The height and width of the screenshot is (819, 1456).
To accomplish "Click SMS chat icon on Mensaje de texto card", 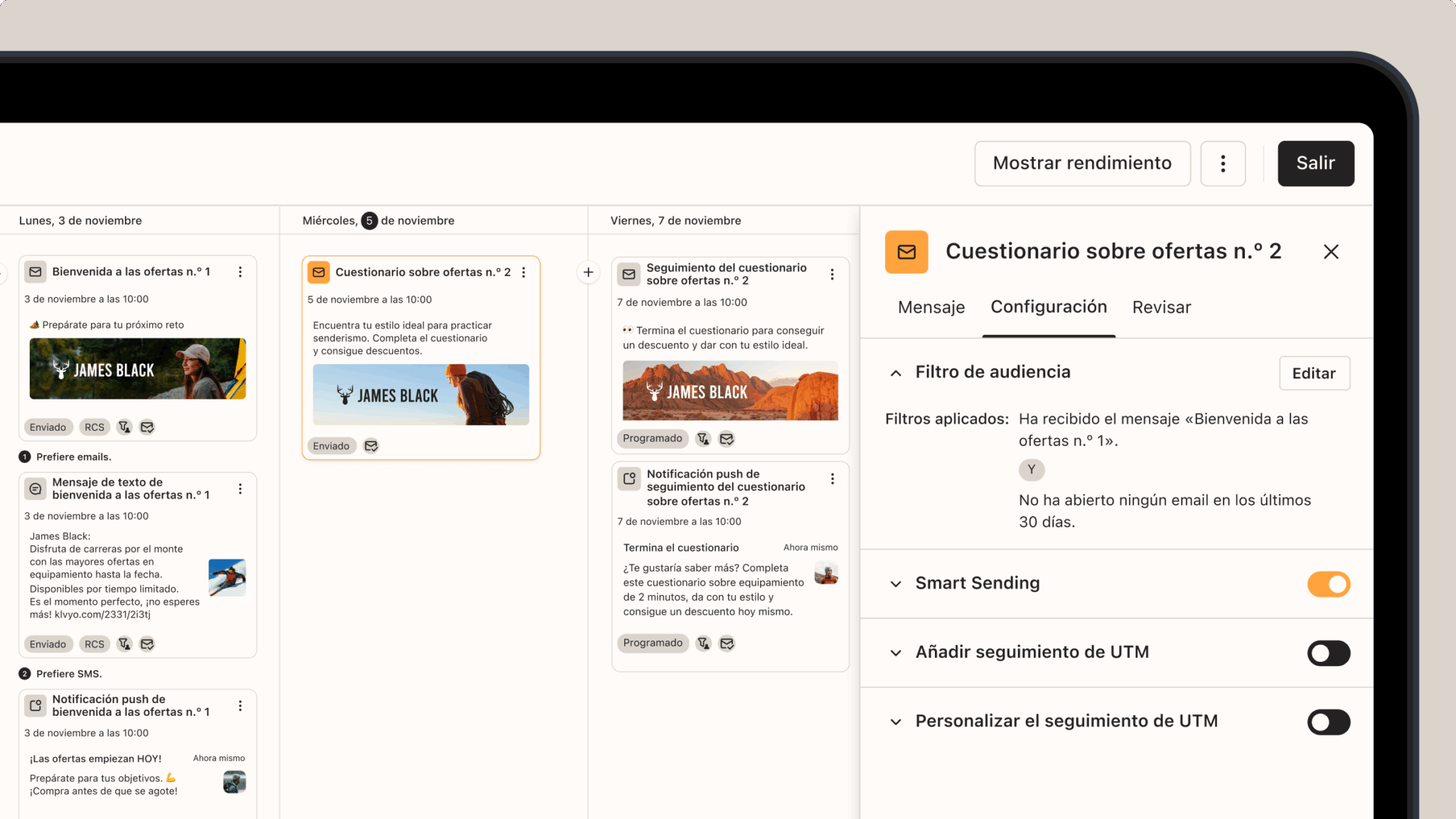I will [x=36, y=489].
